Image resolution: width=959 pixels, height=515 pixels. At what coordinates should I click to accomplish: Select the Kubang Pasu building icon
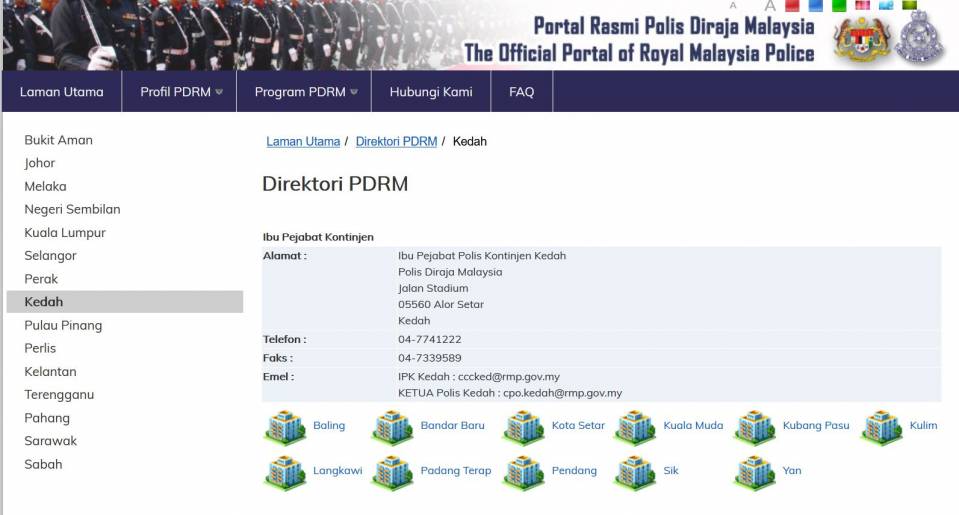[755, 427]
